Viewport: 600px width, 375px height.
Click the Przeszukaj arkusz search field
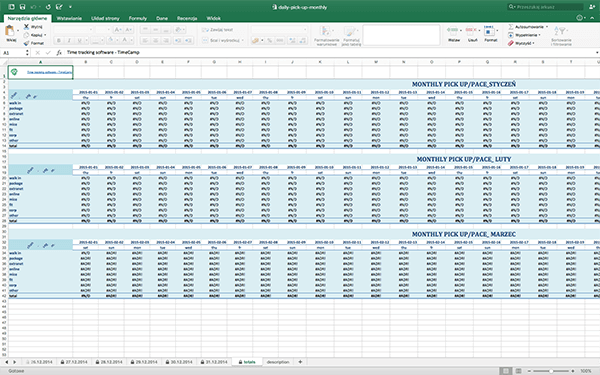point(545,7)
